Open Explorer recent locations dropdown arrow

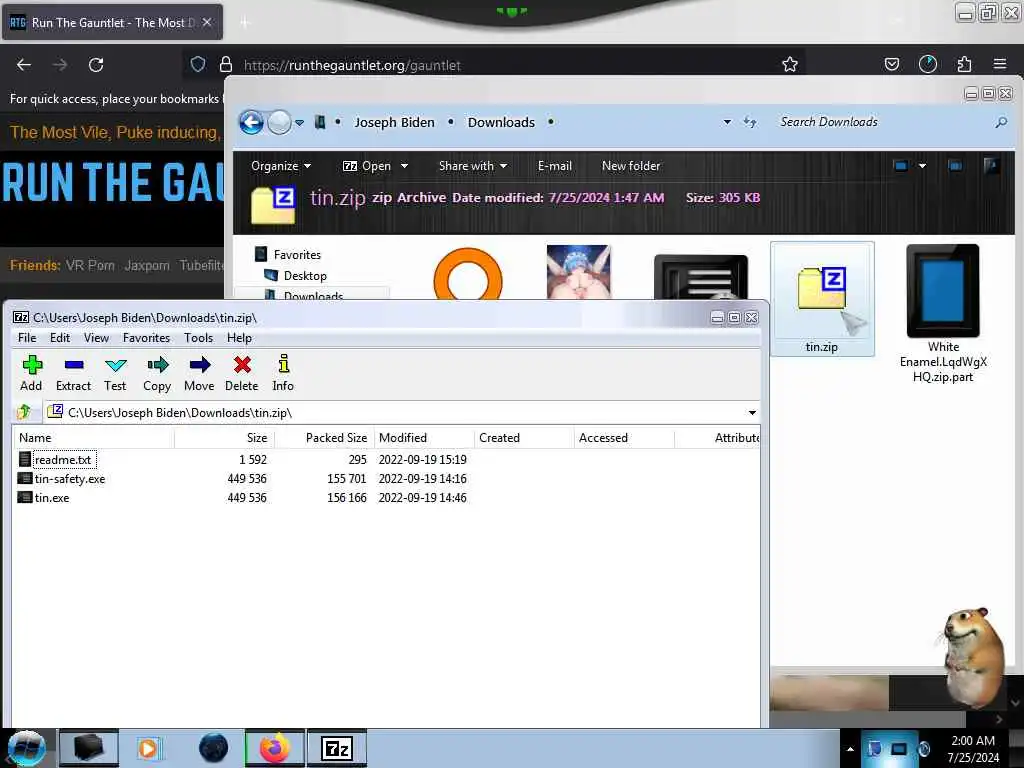(x=299, y=122)
